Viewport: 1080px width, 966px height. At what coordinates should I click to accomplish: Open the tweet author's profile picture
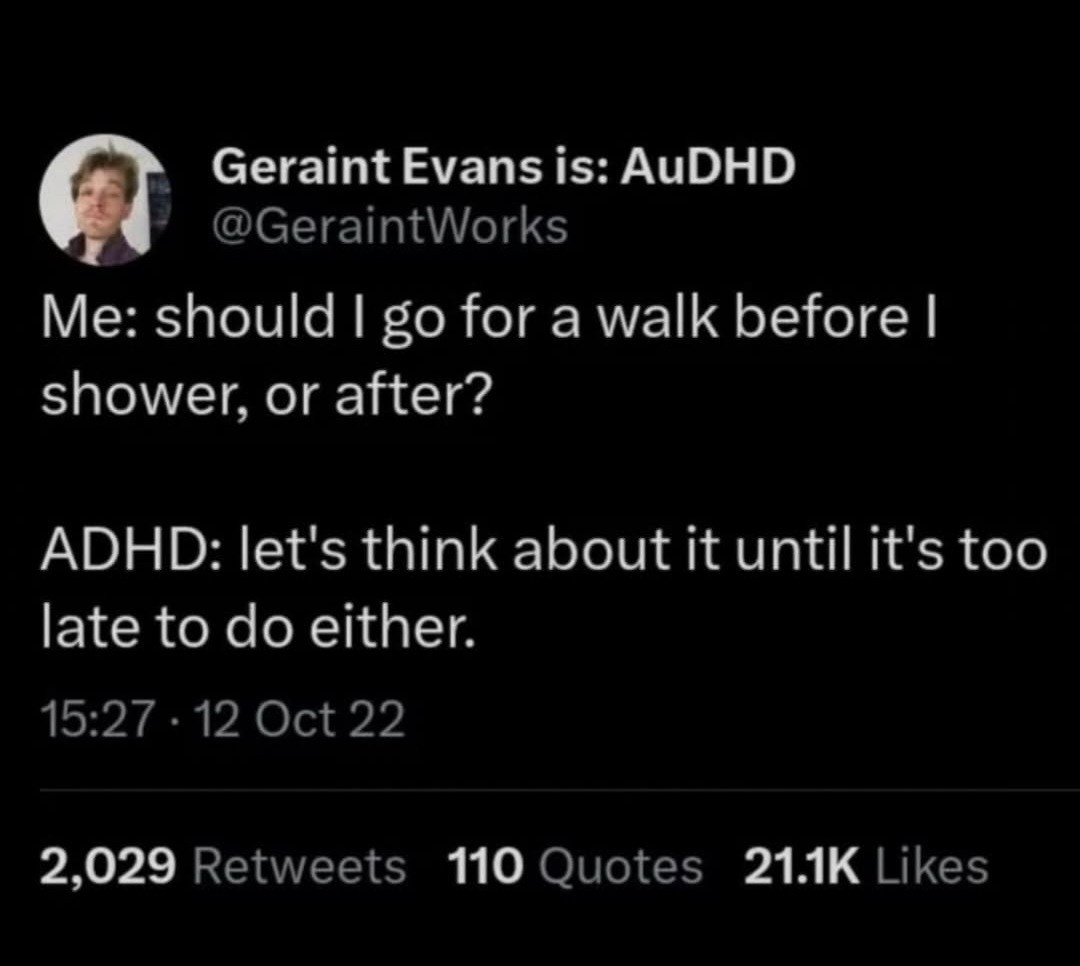tap(104, 200)
